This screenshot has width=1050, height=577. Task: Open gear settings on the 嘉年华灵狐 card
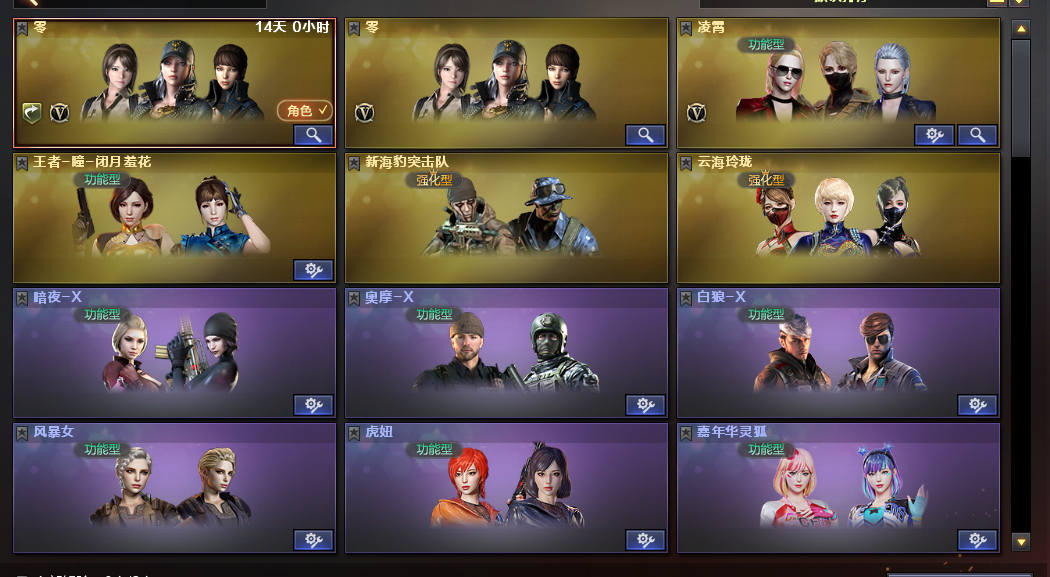977,540
